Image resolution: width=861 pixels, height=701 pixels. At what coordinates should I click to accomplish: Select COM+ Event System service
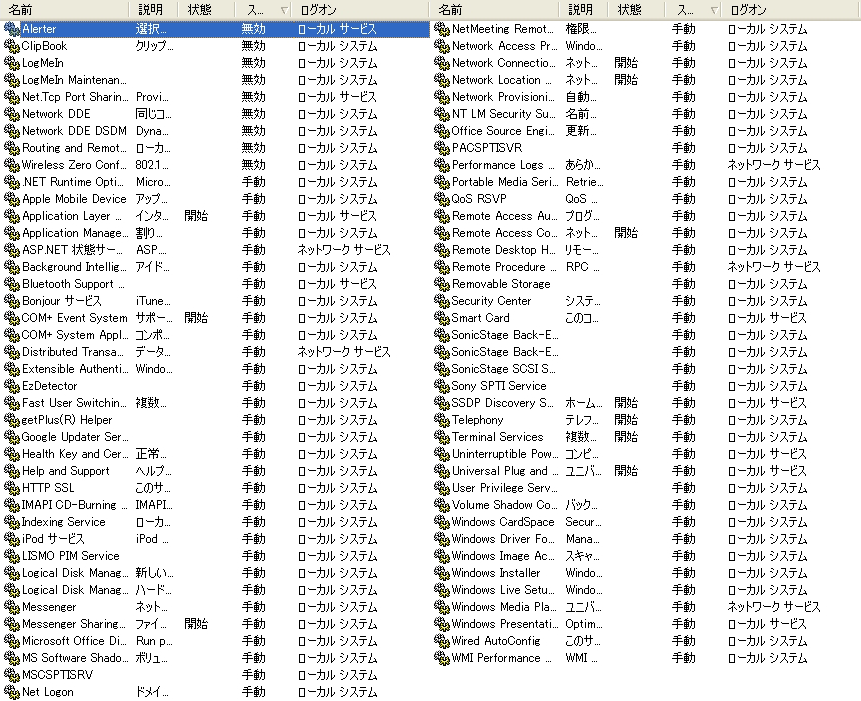click(x=74, y=318)
